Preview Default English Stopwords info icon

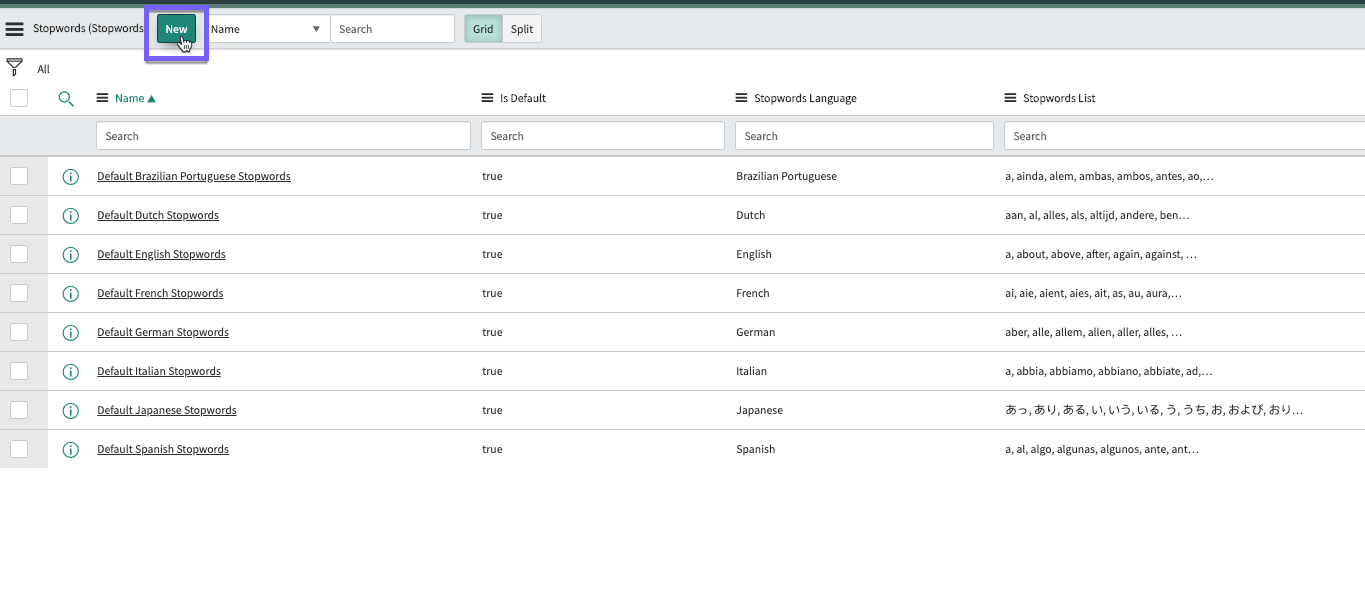click(70, 254)
